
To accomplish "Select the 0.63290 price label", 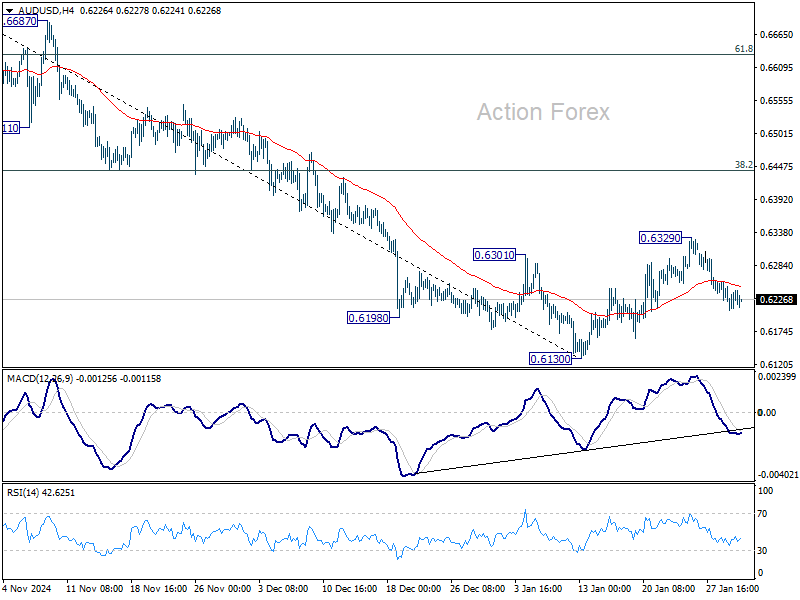I will coord(660,238).
